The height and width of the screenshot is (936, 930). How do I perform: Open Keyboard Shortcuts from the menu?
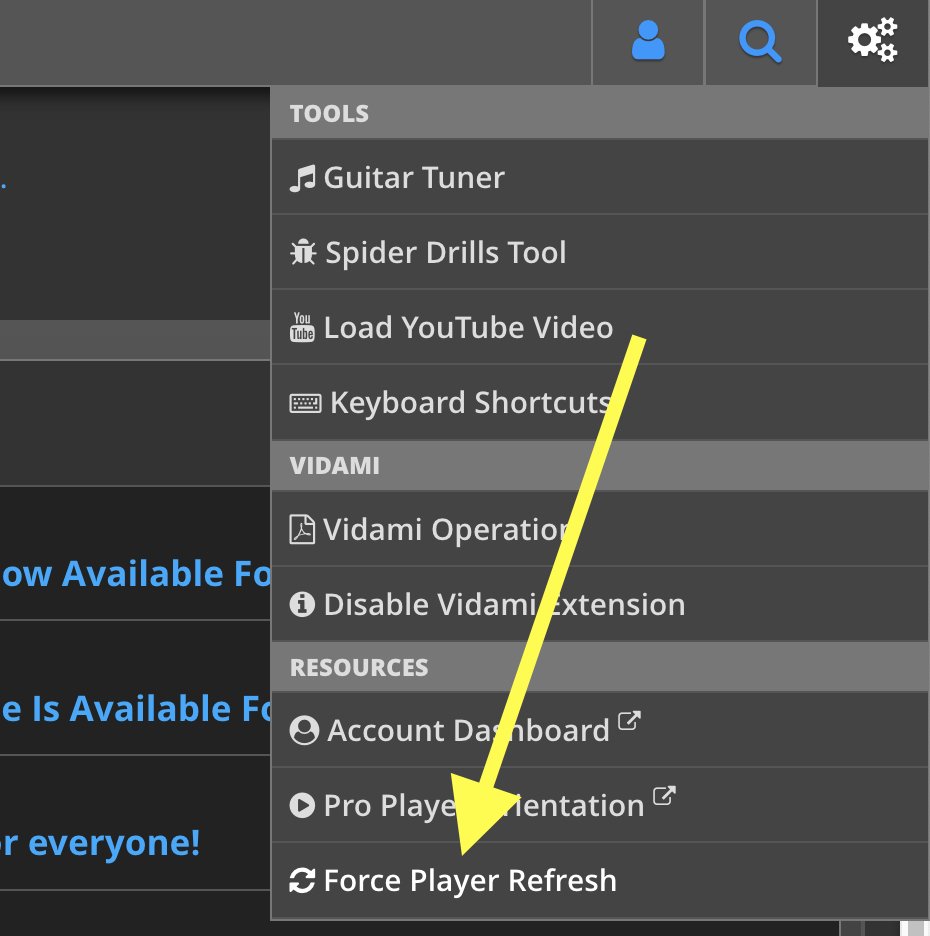[467, 402]
